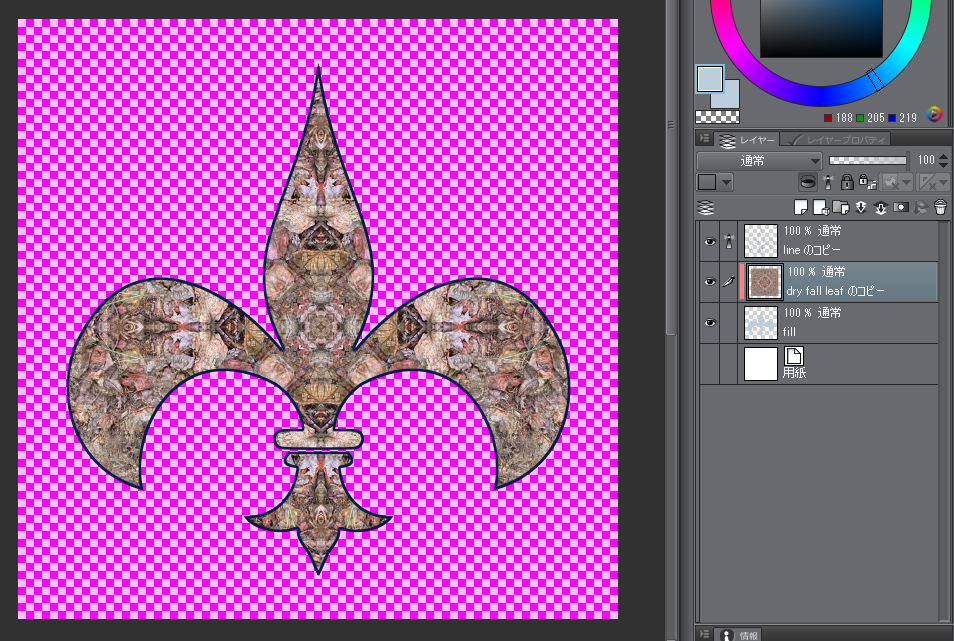Screen dimensions: 954x641
Task: Open the color wheel switch icon
Action: tap(935, 114)
